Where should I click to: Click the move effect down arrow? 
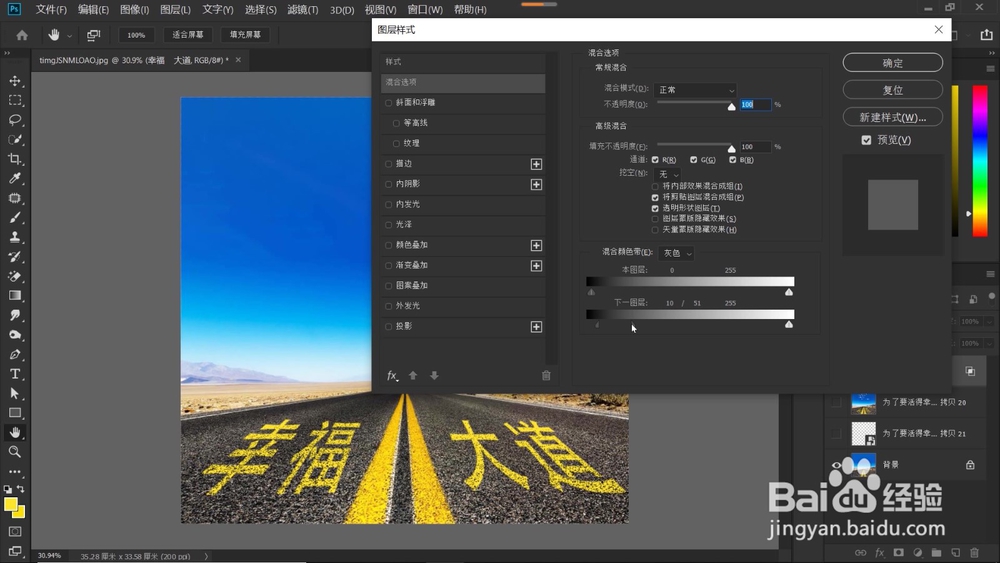coord(434,376)
